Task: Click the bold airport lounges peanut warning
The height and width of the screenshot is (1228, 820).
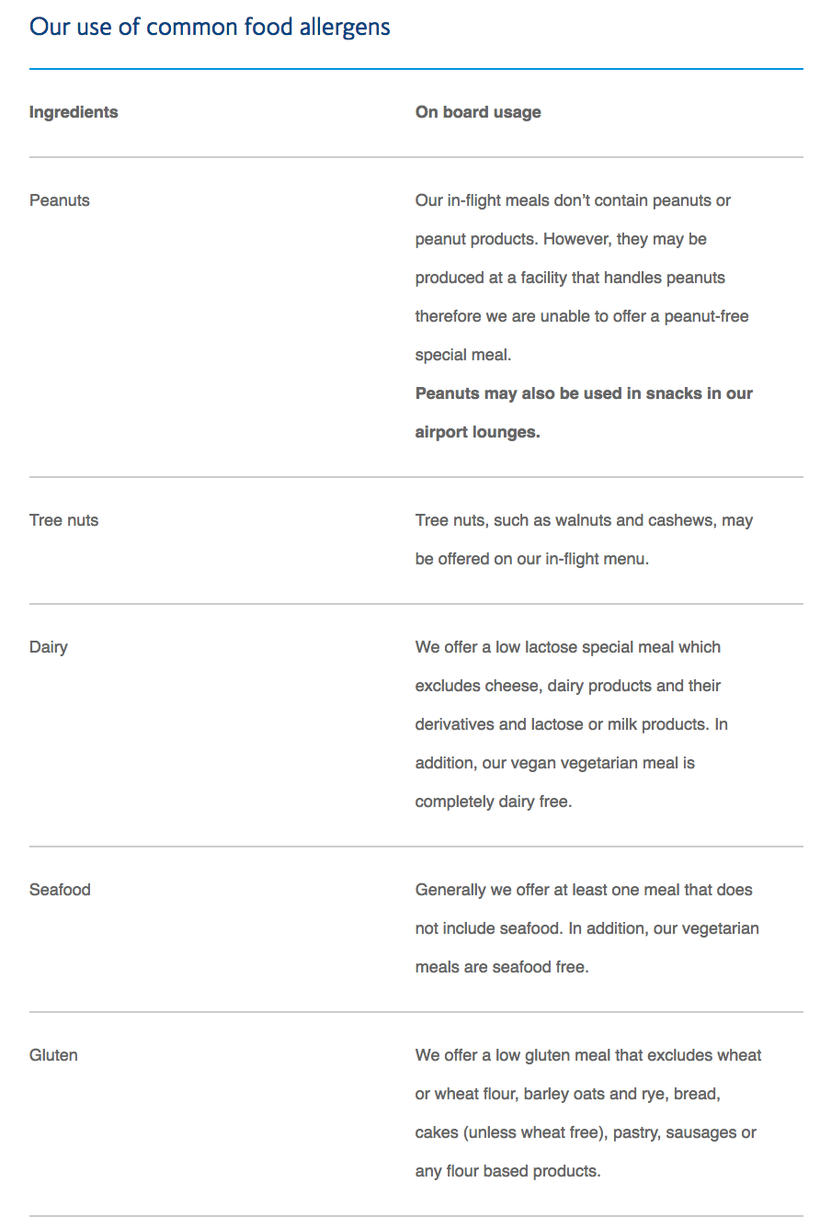Action: (x=584, y=413)
